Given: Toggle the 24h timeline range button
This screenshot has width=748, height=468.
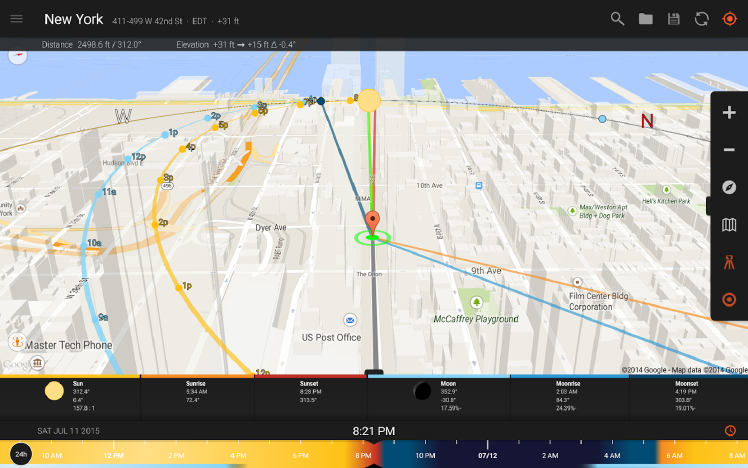Looking at the screenshot, I should pos(21,454).
